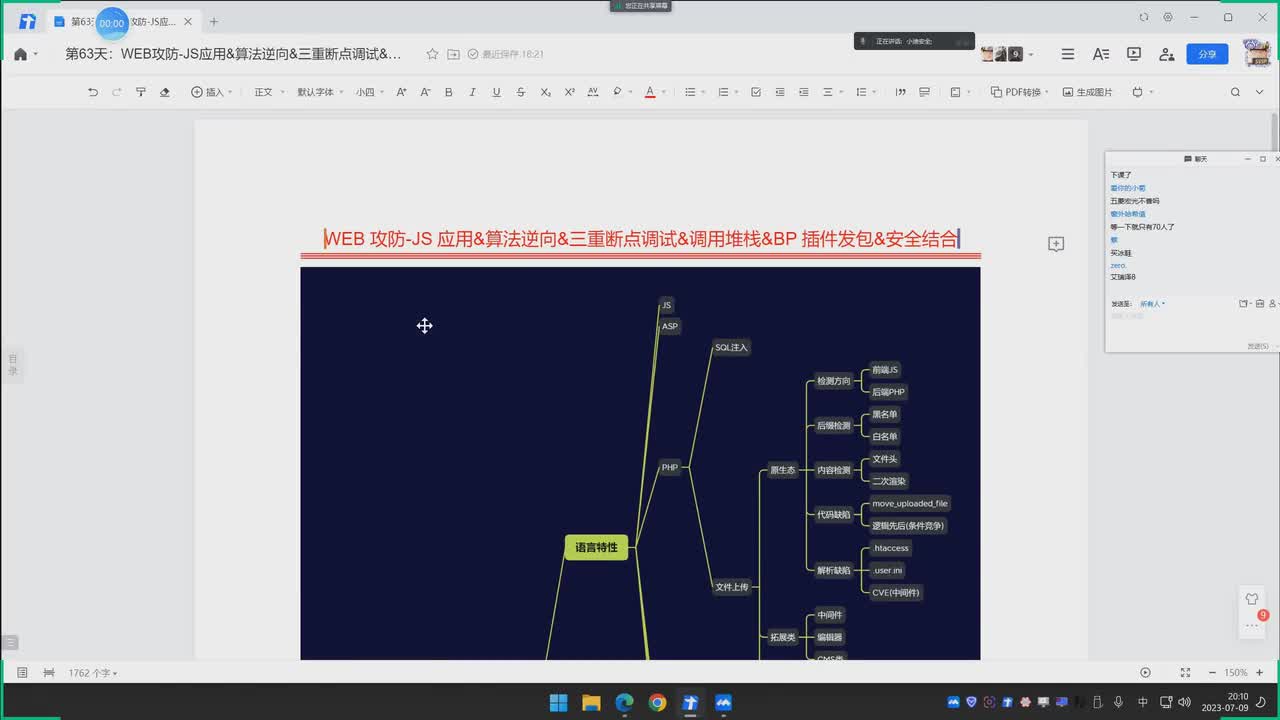Open the text alignment dropdown

coord(832,92)
